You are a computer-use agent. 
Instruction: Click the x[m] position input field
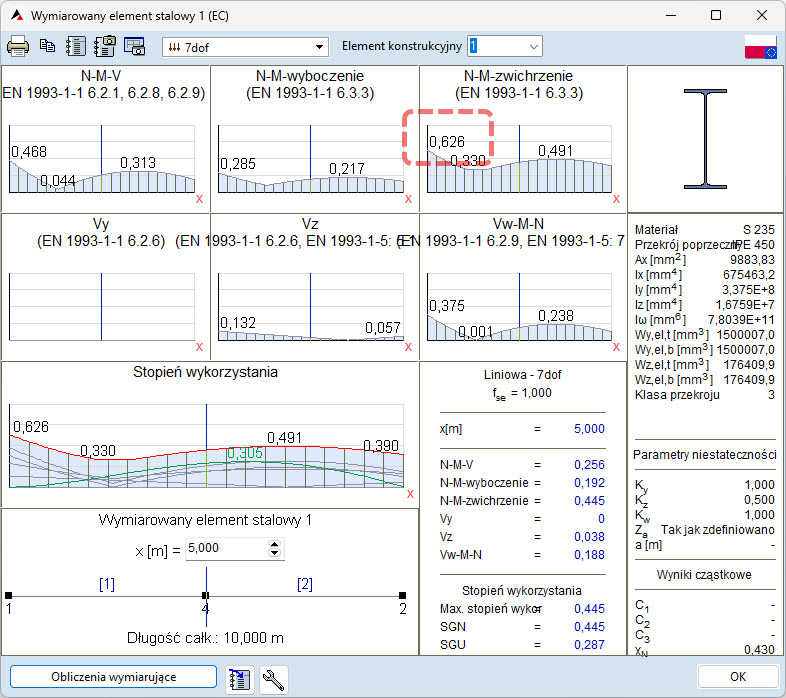coord(227,548)
